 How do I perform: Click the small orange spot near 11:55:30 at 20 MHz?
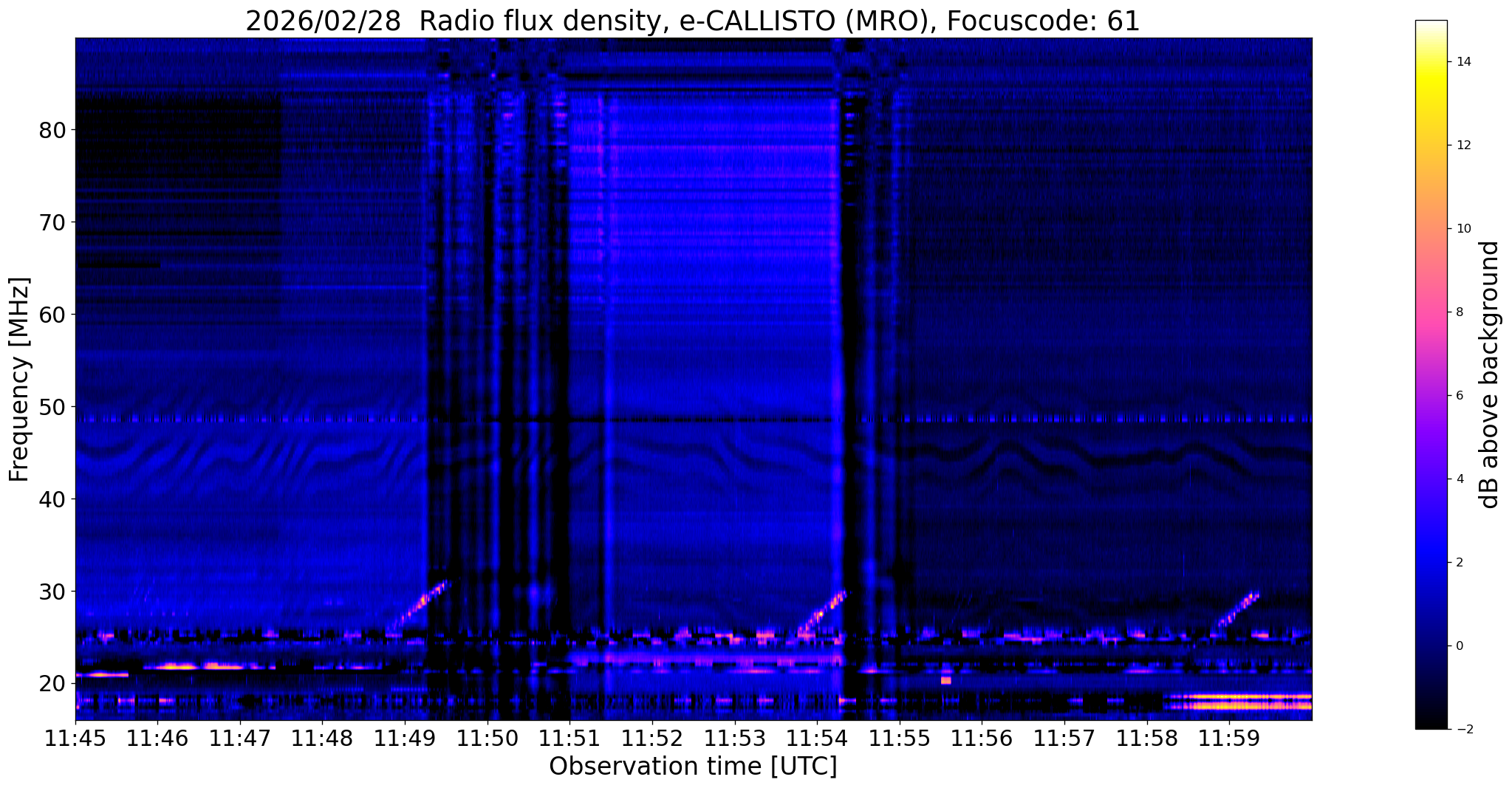tap(945, 680)
